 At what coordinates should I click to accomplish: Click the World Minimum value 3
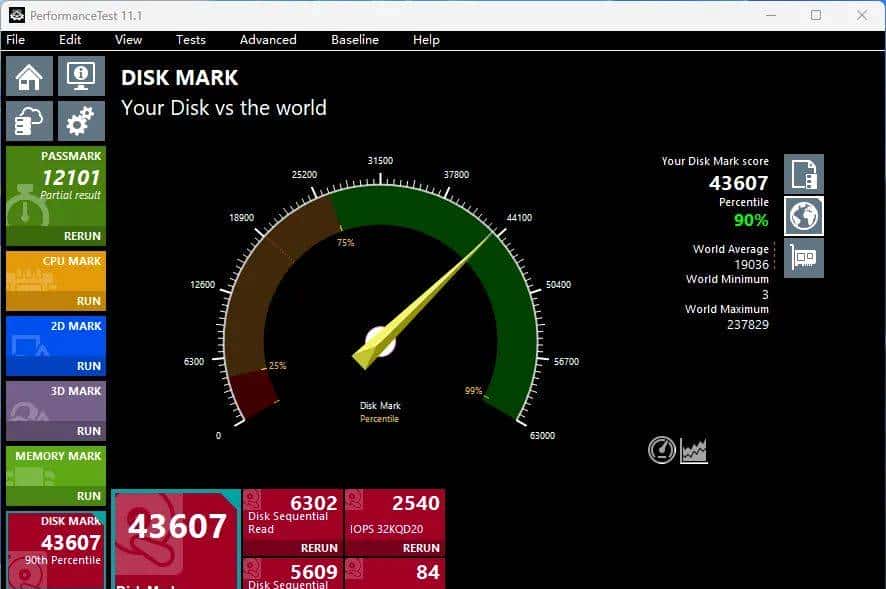tap(765, 295)
